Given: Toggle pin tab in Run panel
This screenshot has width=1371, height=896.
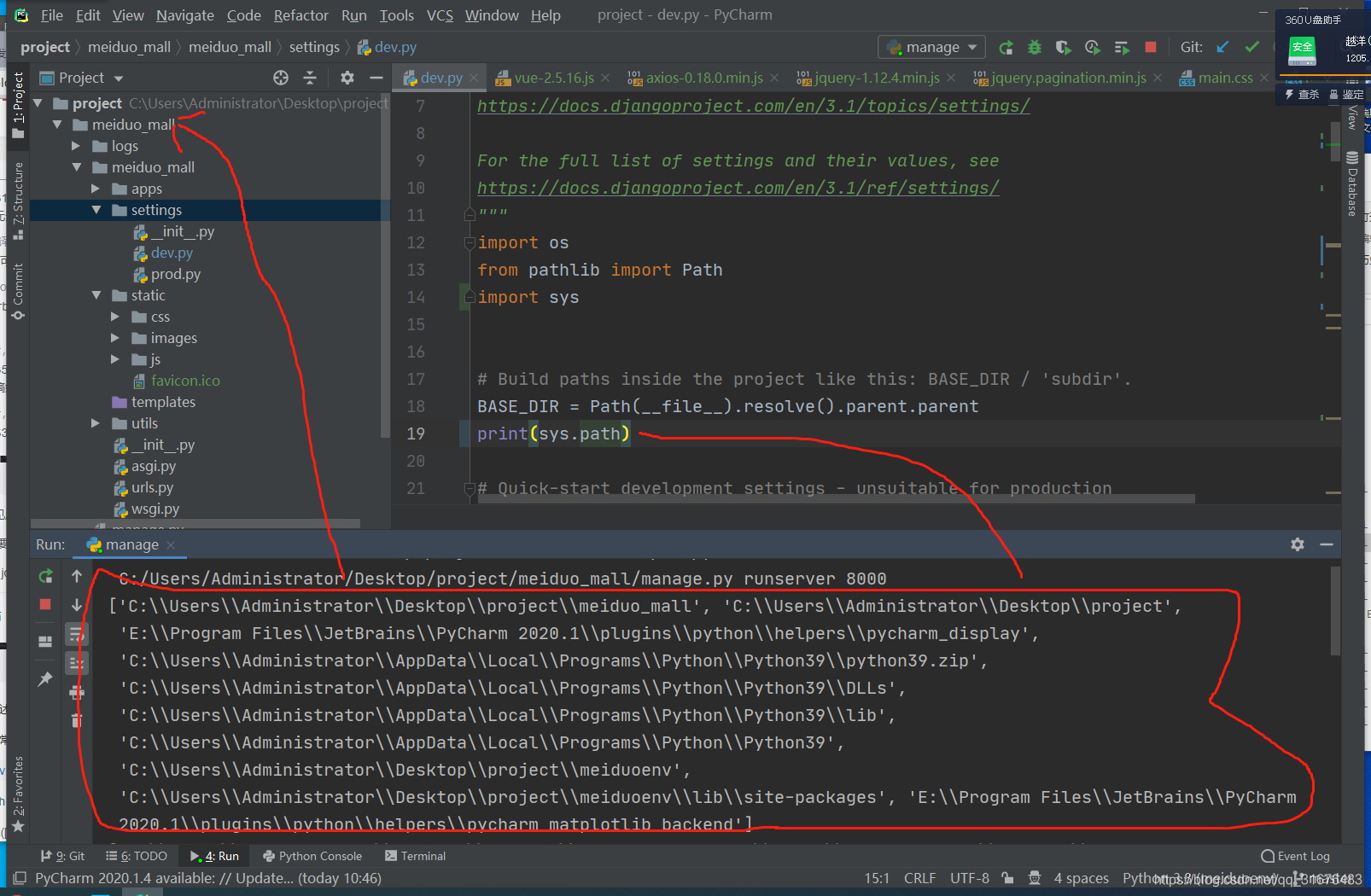Looking at the screenshot, I should pyautogui.click(x=45, y=679).
